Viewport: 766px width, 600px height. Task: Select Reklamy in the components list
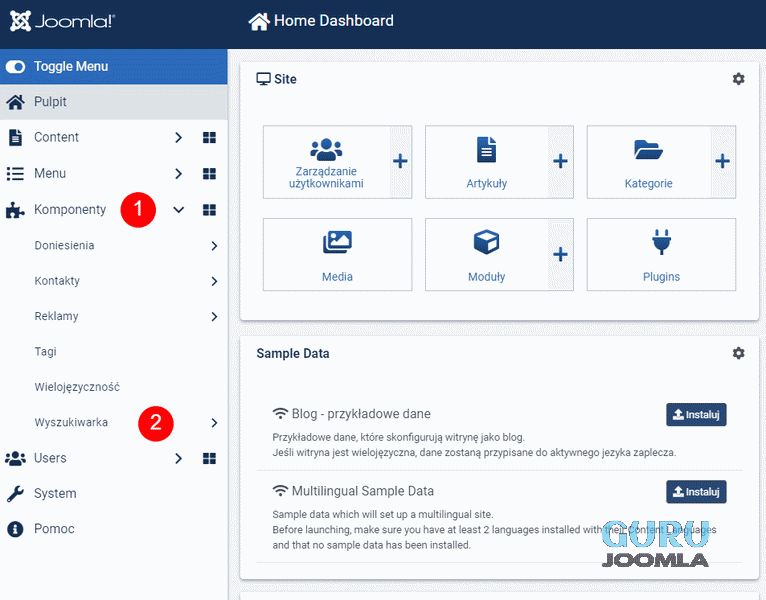click(x=56, y=316)
